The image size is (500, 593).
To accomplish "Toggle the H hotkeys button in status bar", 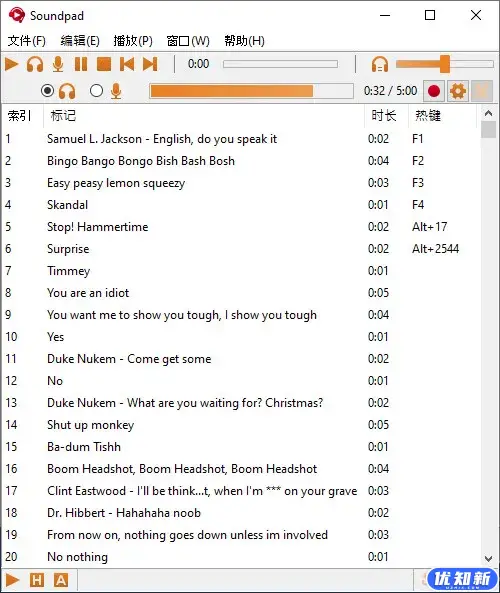I will [x=37, y=580].
